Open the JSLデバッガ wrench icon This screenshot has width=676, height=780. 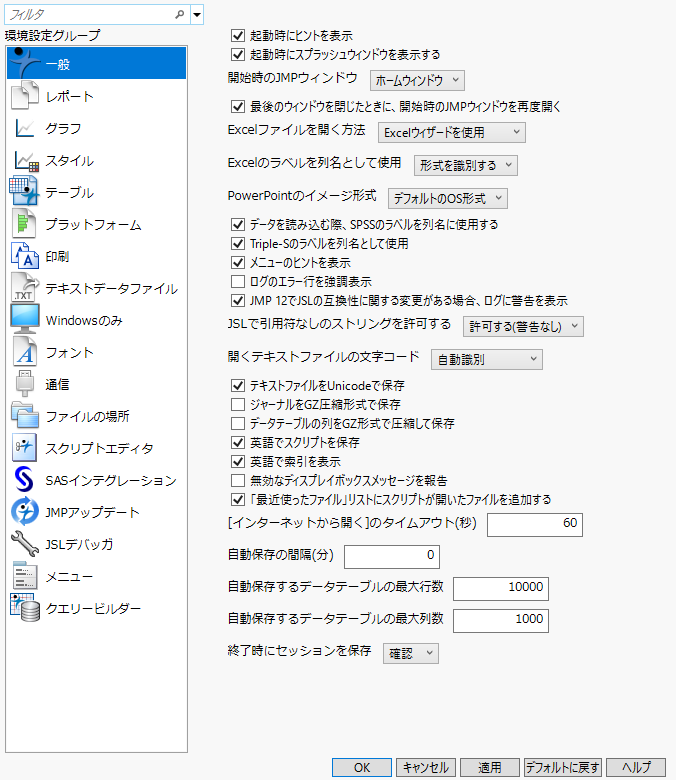click(x=25, y=543)
